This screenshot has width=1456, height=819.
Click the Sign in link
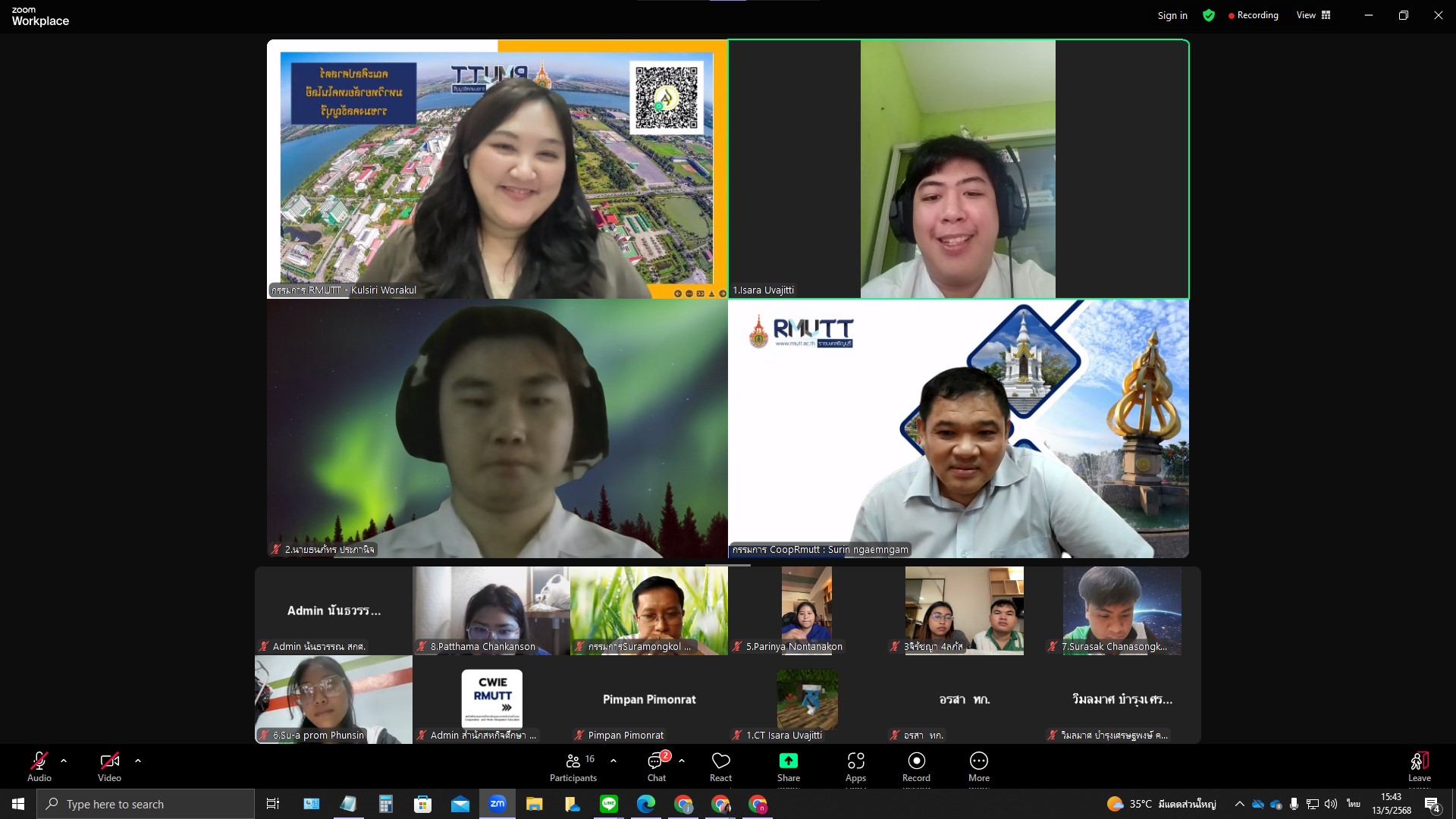(x=1172, y=15)
